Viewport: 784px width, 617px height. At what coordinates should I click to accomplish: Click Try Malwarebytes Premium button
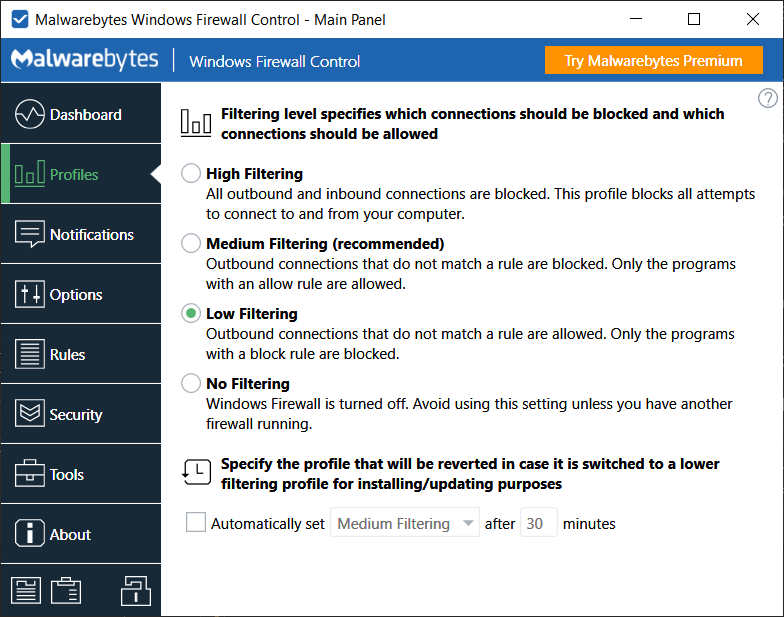click(x=653, y=61)
